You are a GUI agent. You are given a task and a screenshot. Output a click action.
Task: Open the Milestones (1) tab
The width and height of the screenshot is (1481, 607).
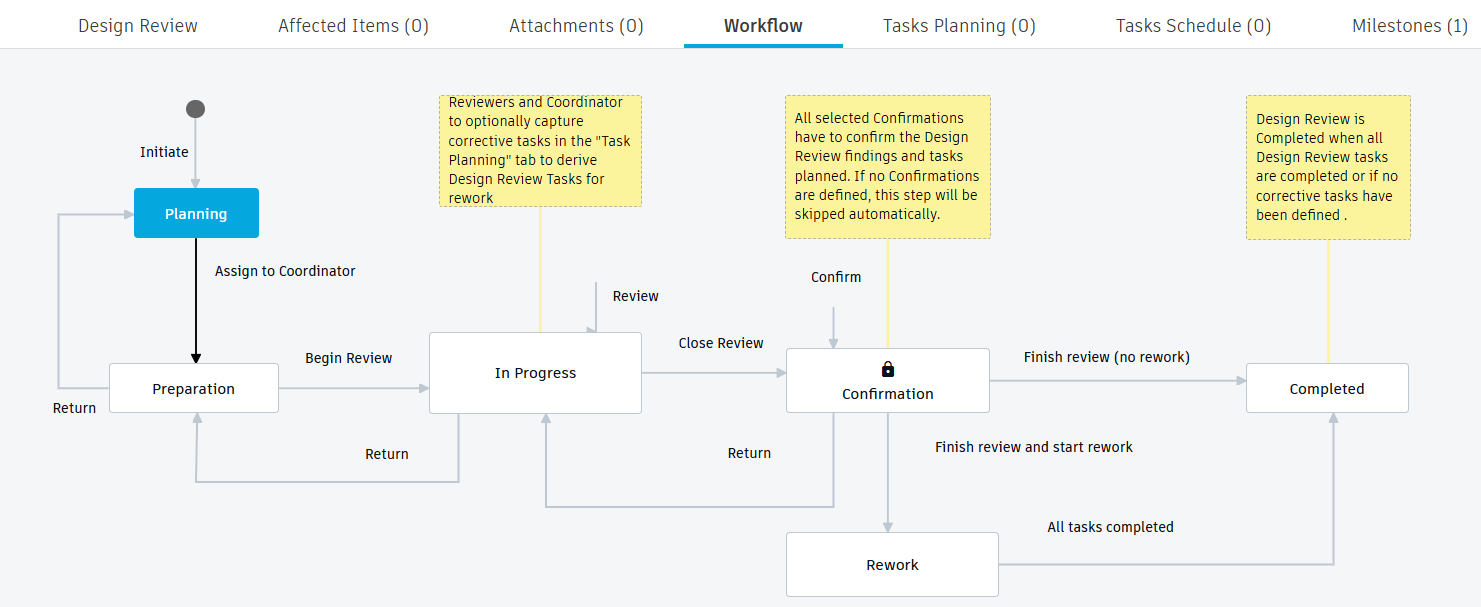[1409, 25]
